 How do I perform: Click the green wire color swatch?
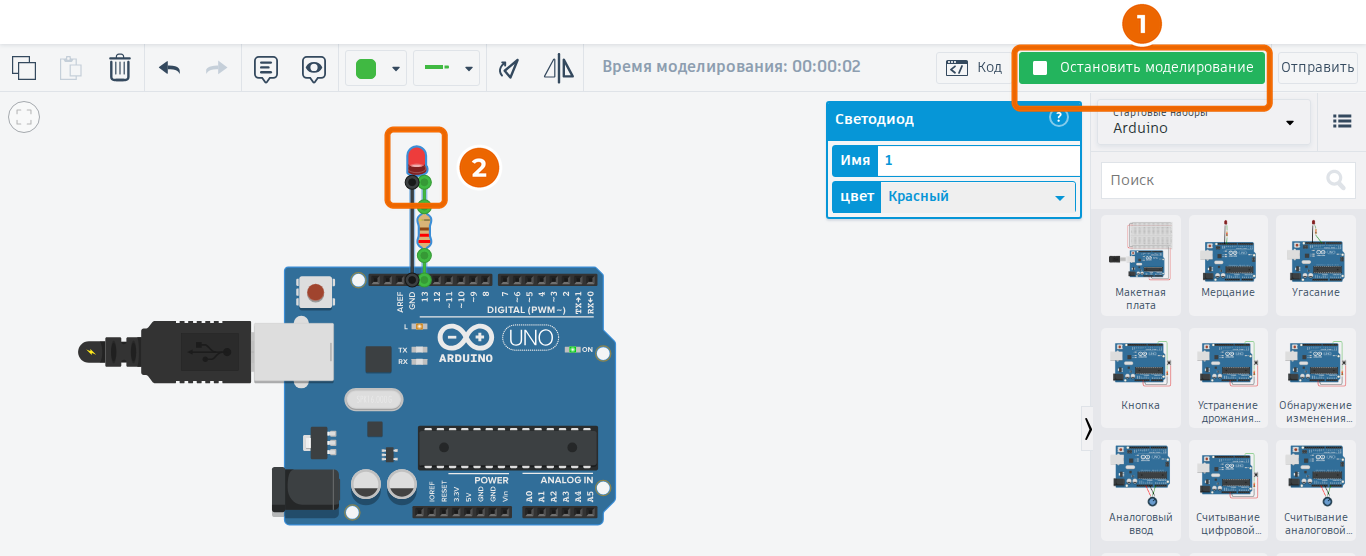(366, 68)
